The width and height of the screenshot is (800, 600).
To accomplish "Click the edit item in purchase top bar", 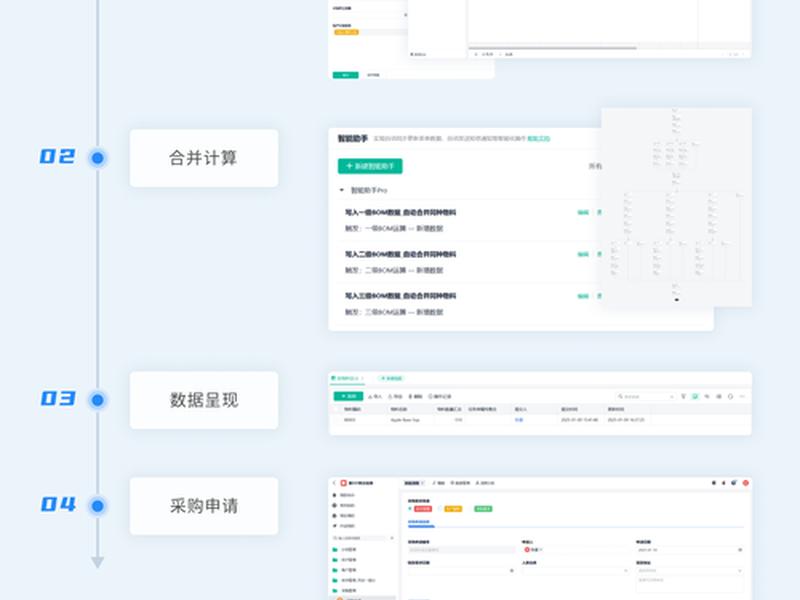I will (439, 483).
